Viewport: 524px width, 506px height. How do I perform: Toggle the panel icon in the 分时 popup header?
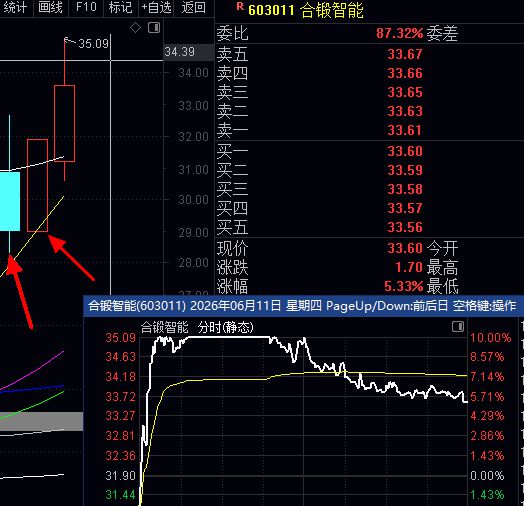point(458,326)
